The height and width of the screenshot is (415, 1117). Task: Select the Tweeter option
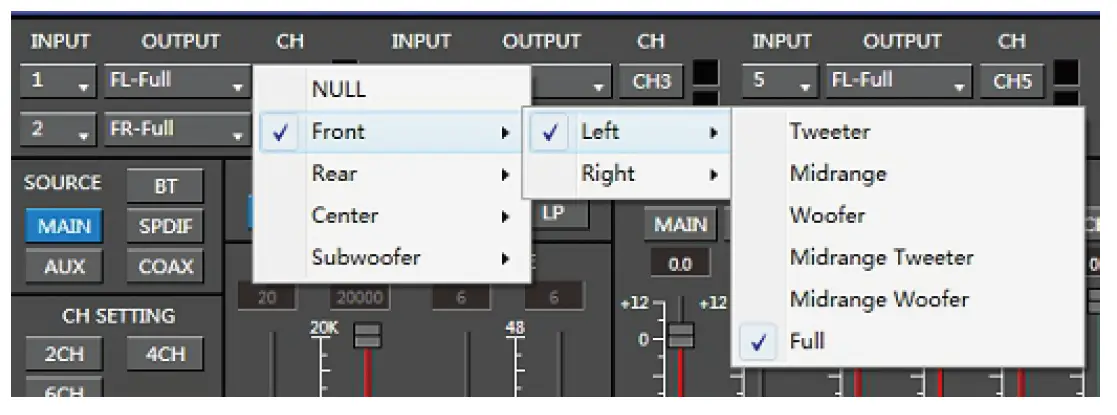coord(829,131)
